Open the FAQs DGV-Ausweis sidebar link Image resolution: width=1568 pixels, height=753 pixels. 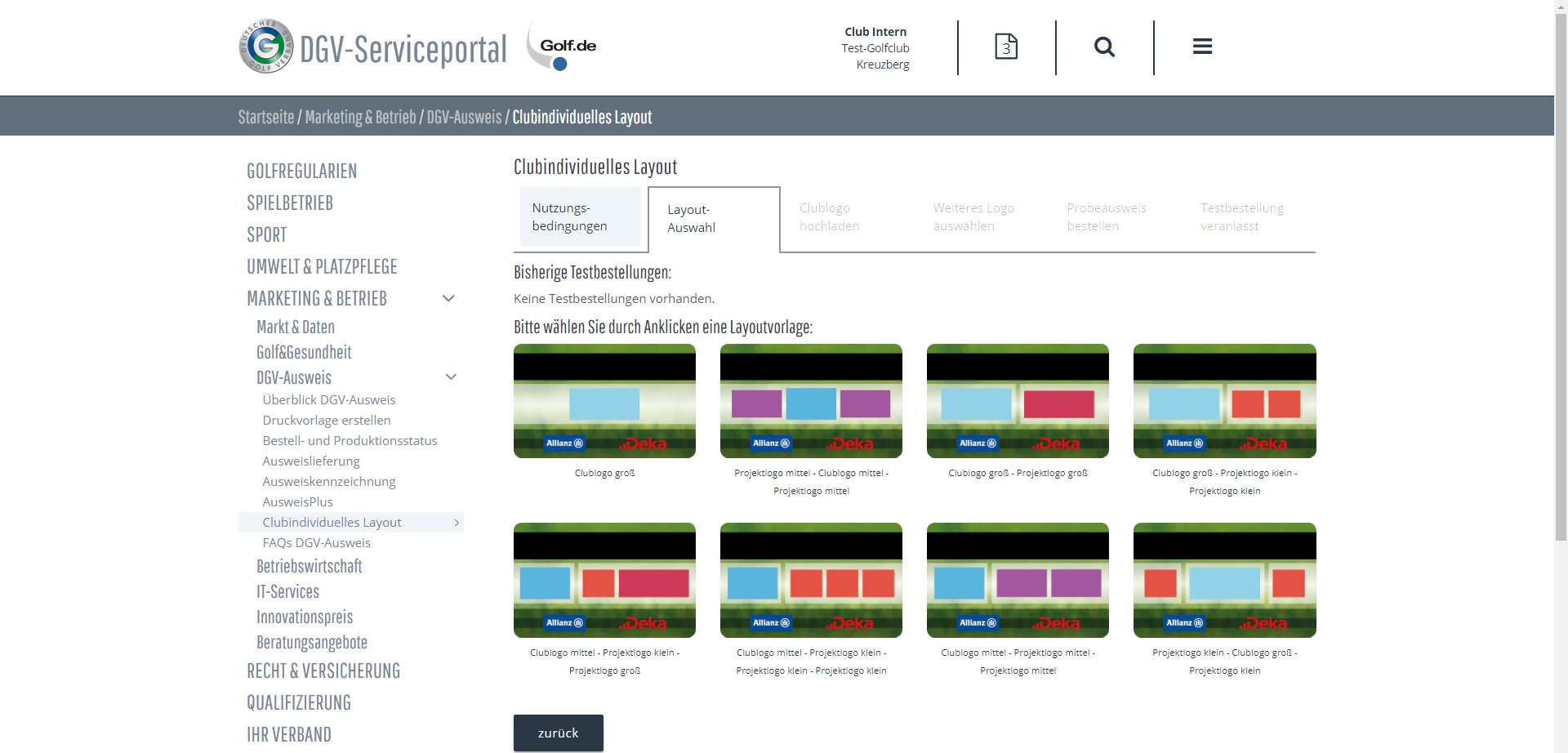[x=316, y=543]
